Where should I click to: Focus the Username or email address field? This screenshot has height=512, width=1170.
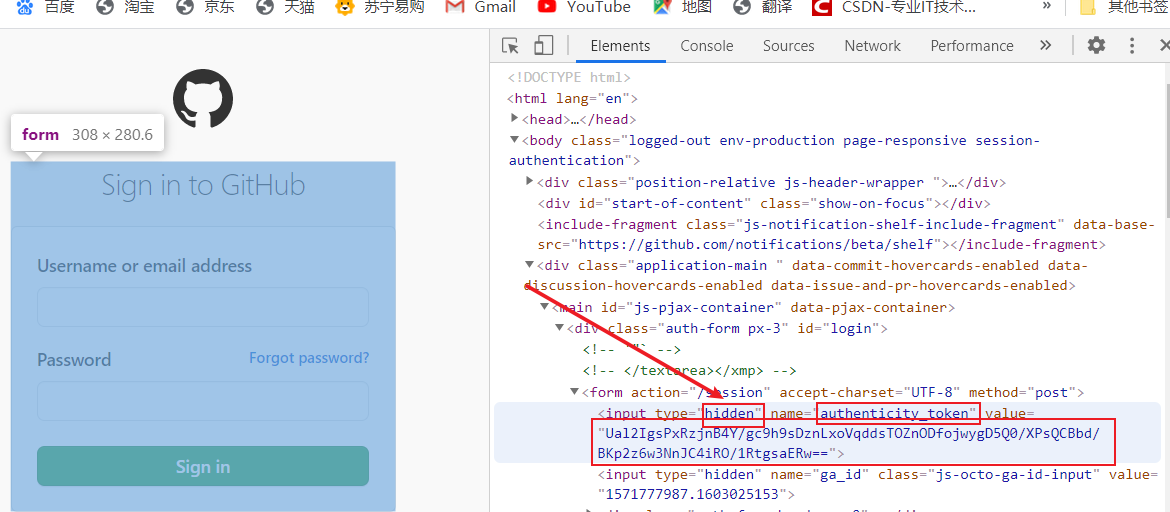(x=203, y=307)
